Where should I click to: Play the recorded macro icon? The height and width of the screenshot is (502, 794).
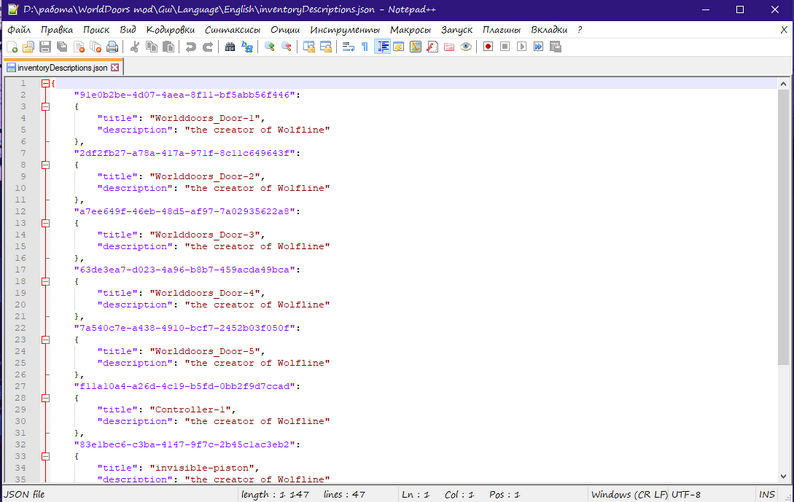coord(522,47)
